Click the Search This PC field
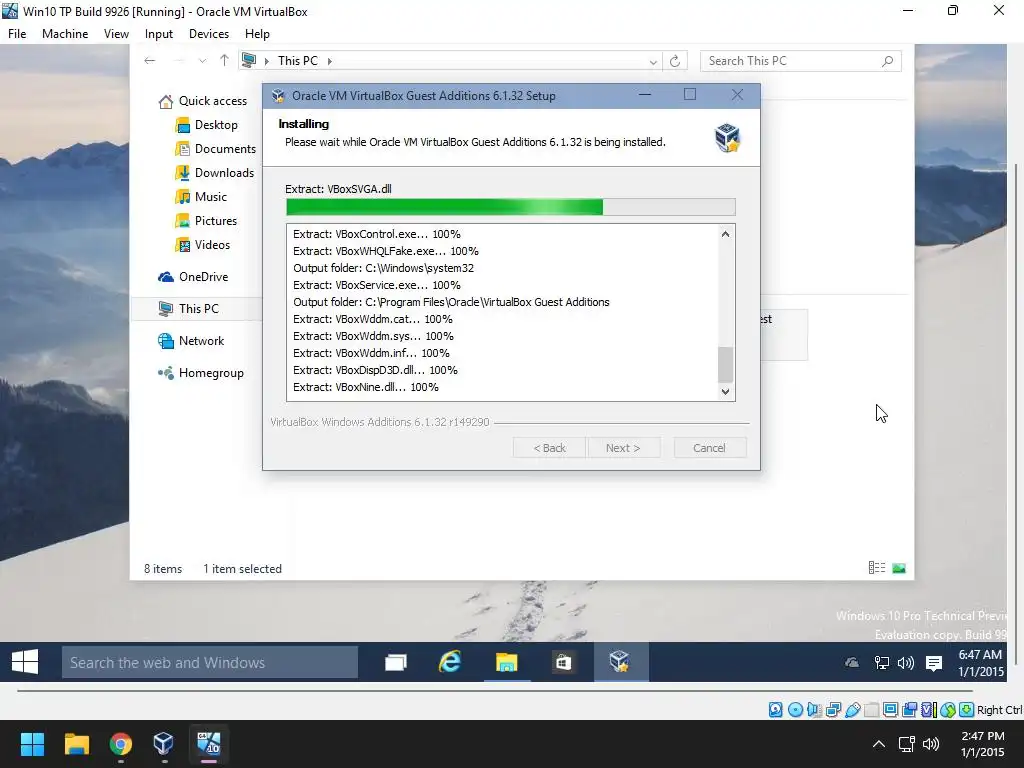The width and height of the screenshot is (1024, 768). (801, 61)
